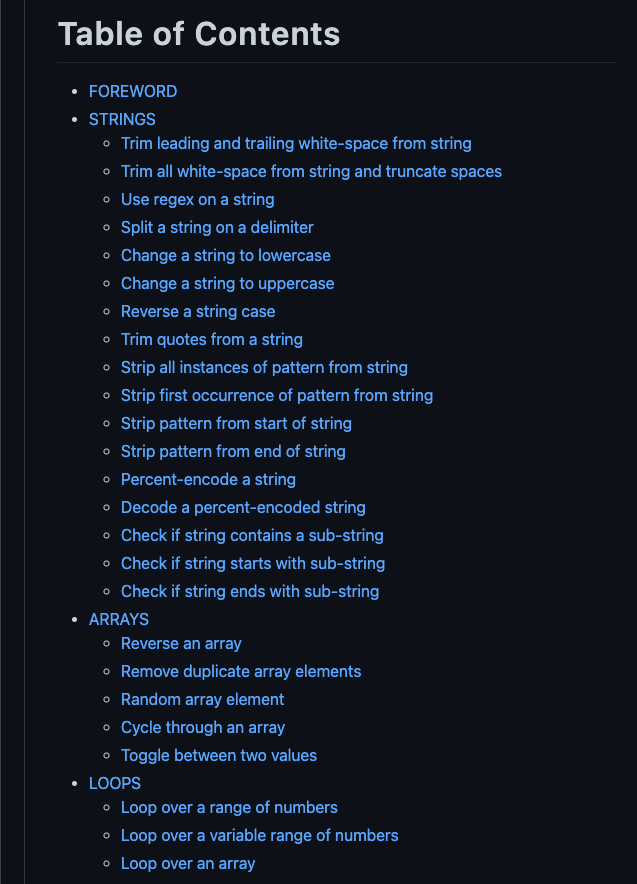The height and width of the screenshot is (884, 637).
Task: Open 'Trim all white-space from string and truncate spaces'
Action: click(x=311, y=171)
